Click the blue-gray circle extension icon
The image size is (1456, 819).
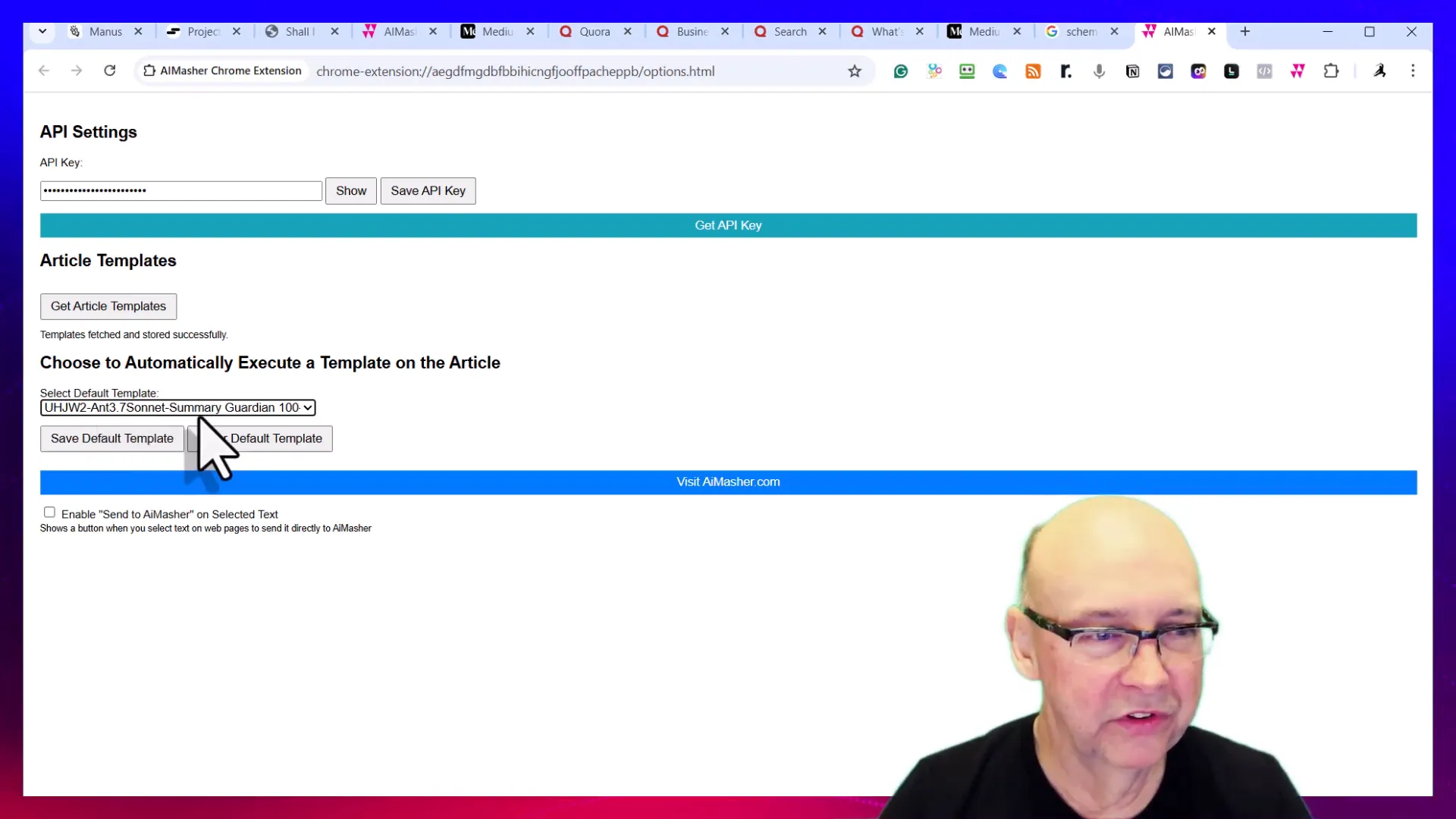tap(1166, 71)
